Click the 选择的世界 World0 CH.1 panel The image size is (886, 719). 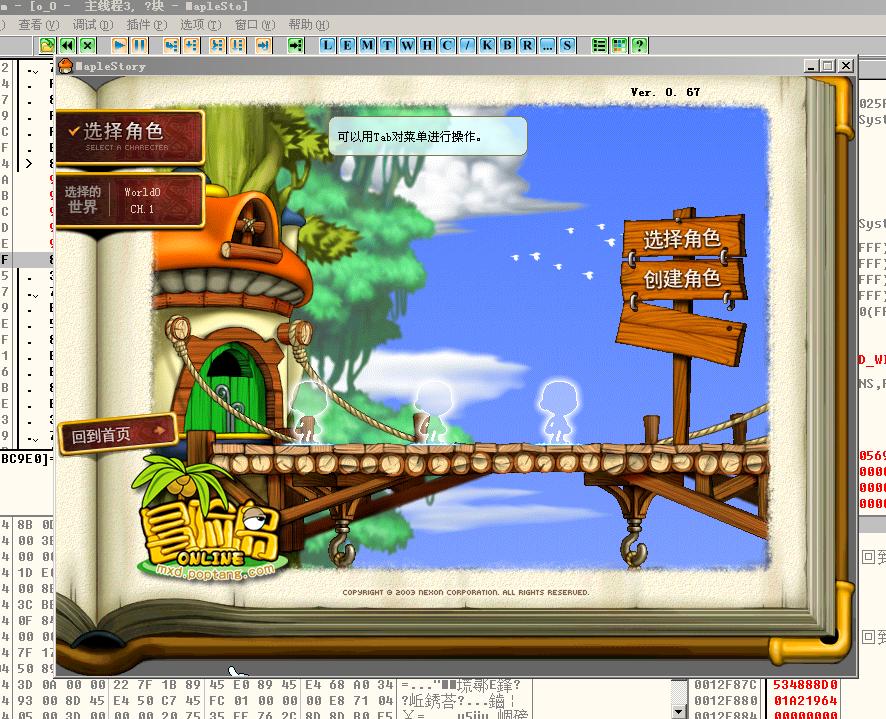pyautogui.click(x=129, y=201)
